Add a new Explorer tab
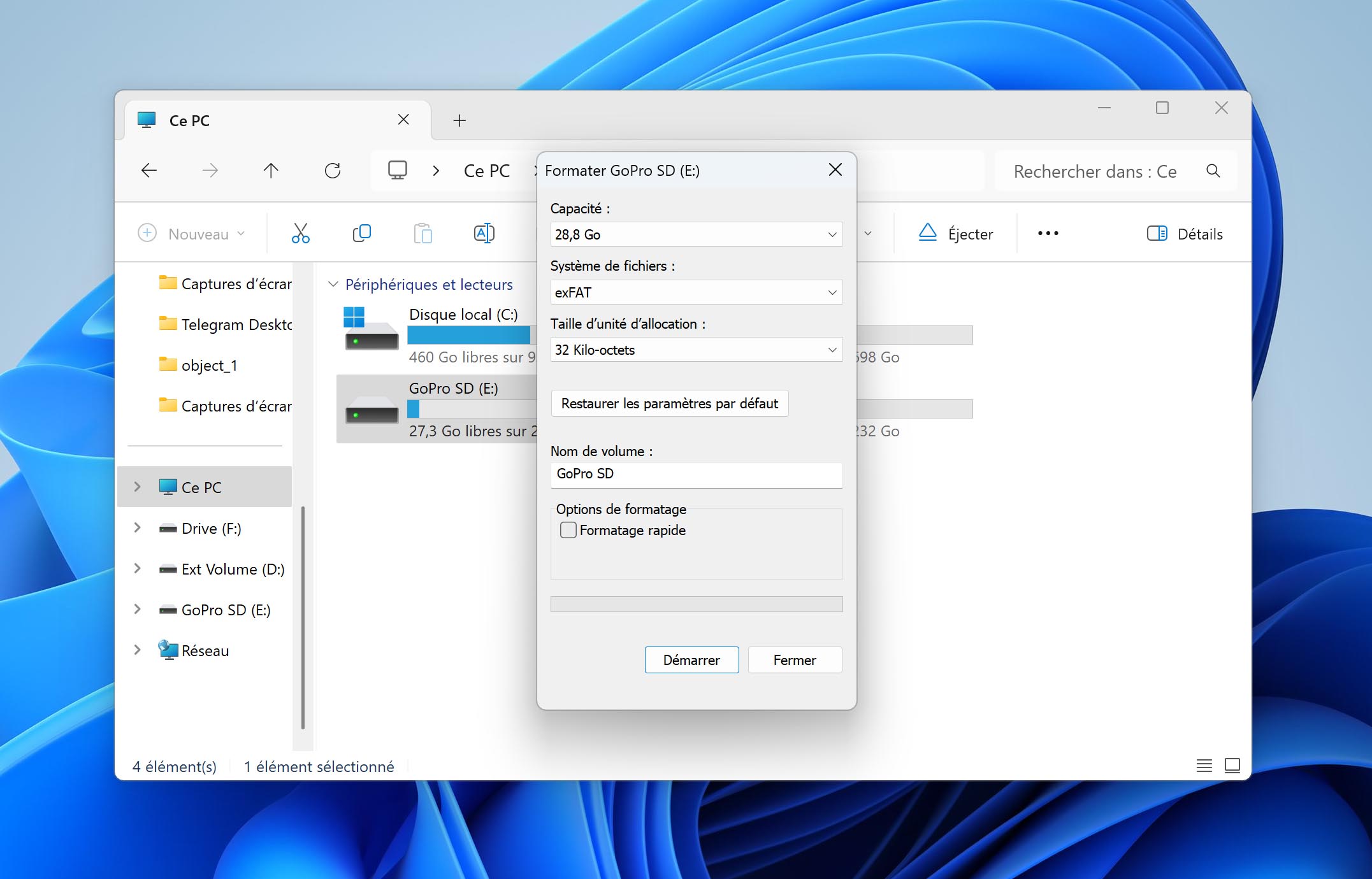Screen dimensions: 1372x879 tap(459, 120)
